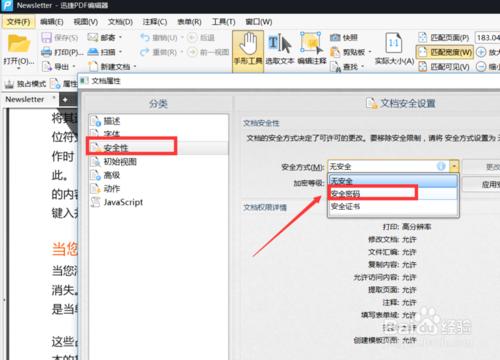The image size is (500, 360).
Task: Click the 重做(R) redo icon
Action: pyautogui.click(x=145, y=52)
